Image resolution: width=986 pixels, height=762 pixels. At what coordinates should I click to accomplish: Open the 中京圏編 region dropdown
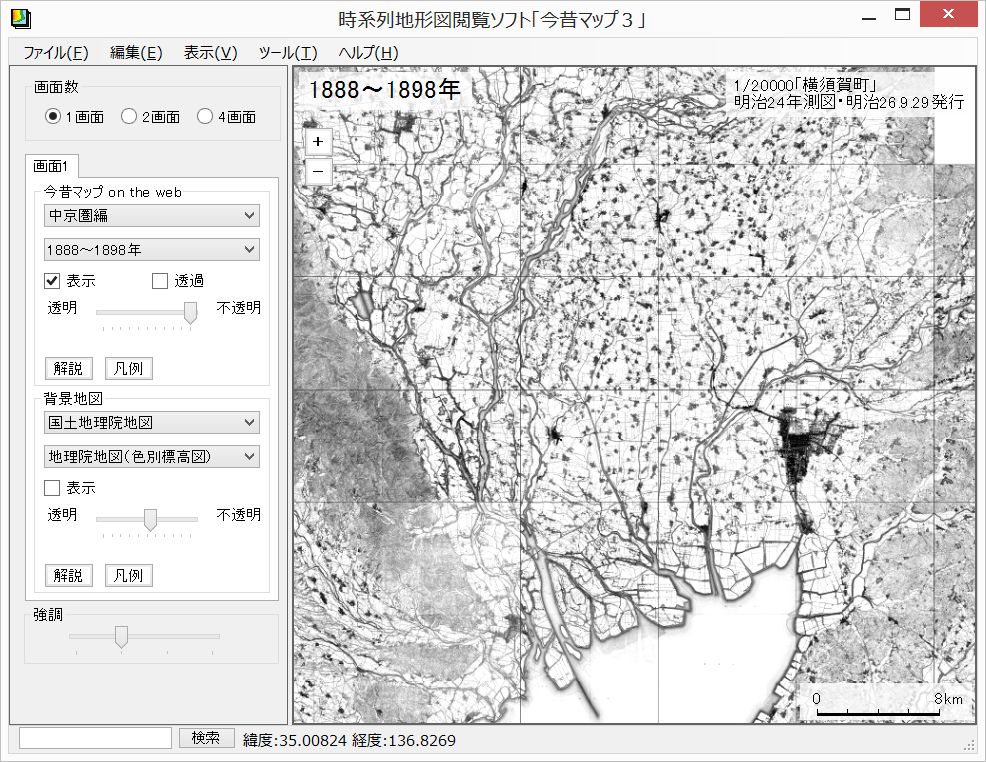click(x=152, y=216)
